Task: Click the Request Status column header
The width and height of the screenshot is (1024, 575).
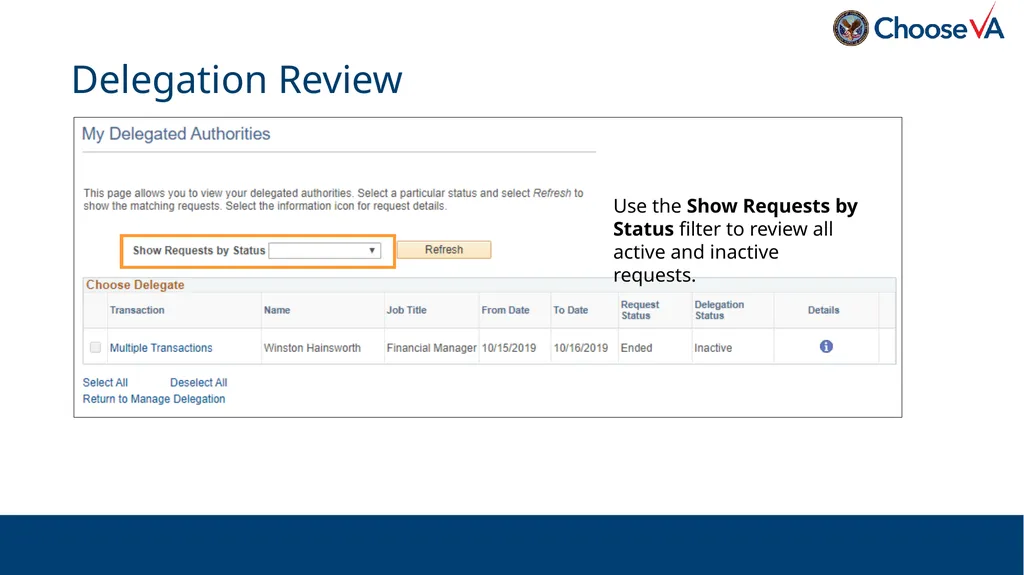Action: (x=640, y=310)
